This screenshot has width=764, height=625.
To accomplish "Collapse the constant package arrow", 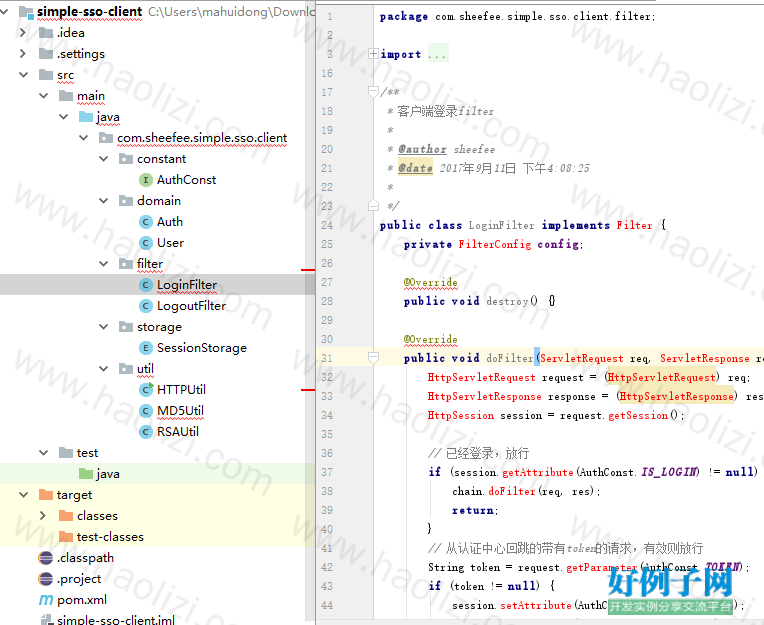I will click(x=103, y=159).
